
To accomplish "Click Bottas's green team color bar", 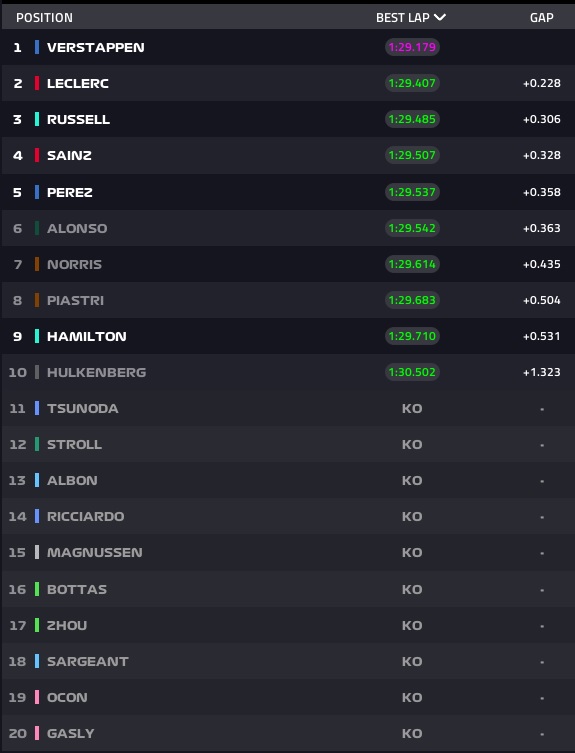I will [37, 589].
